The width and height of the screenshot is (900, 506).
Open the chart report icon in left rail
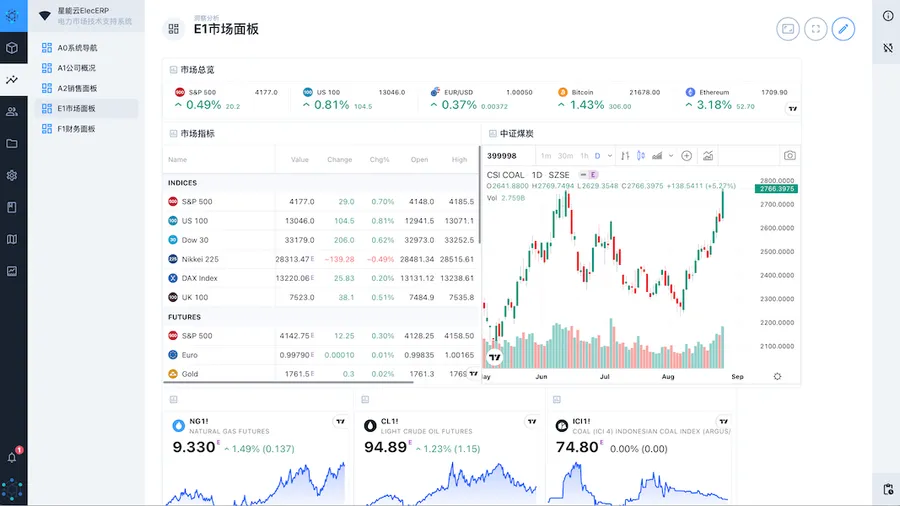click(x=12, y=271)
